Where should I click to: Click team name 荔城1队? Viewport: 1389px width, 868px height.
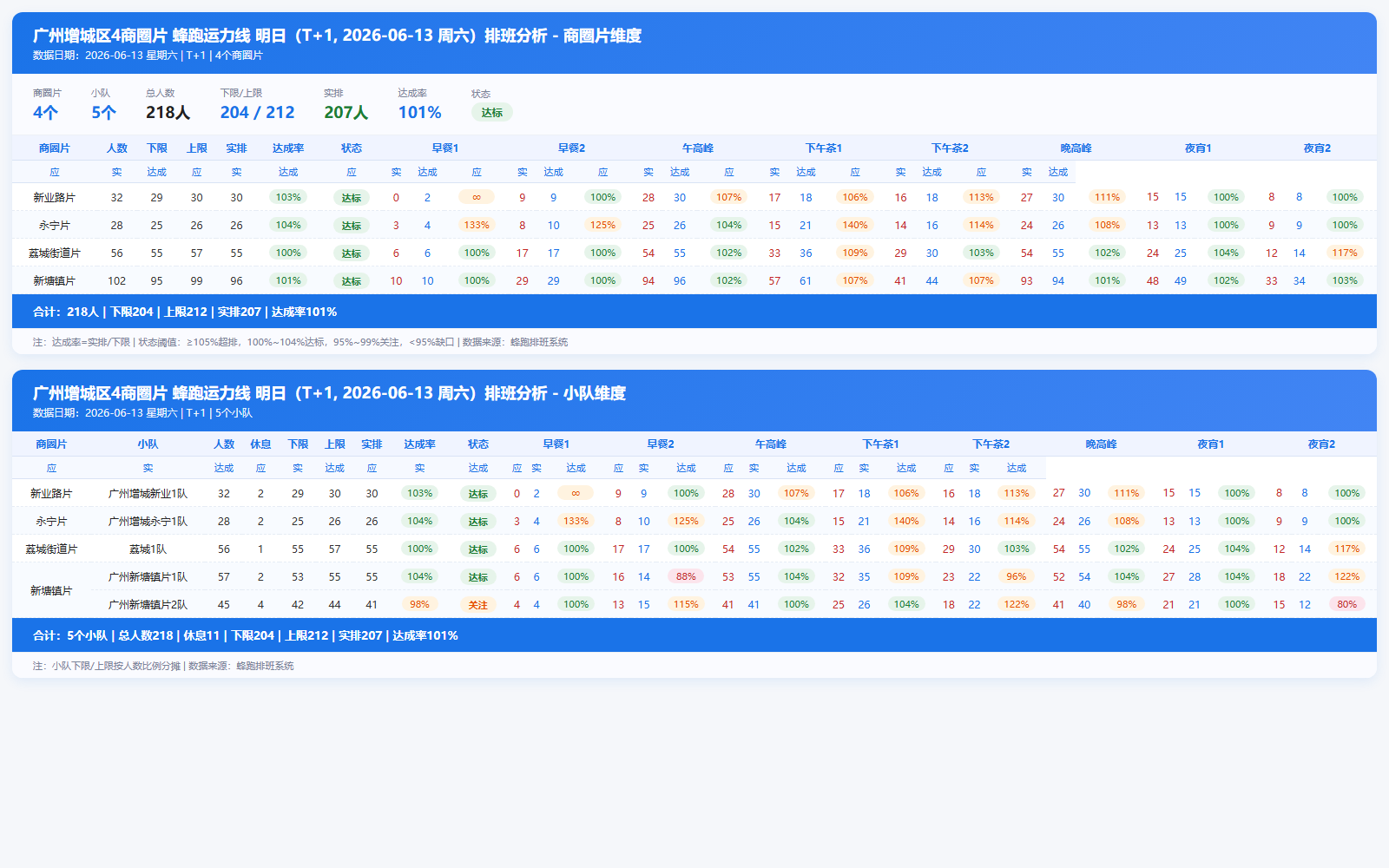[x=148, y=549]
